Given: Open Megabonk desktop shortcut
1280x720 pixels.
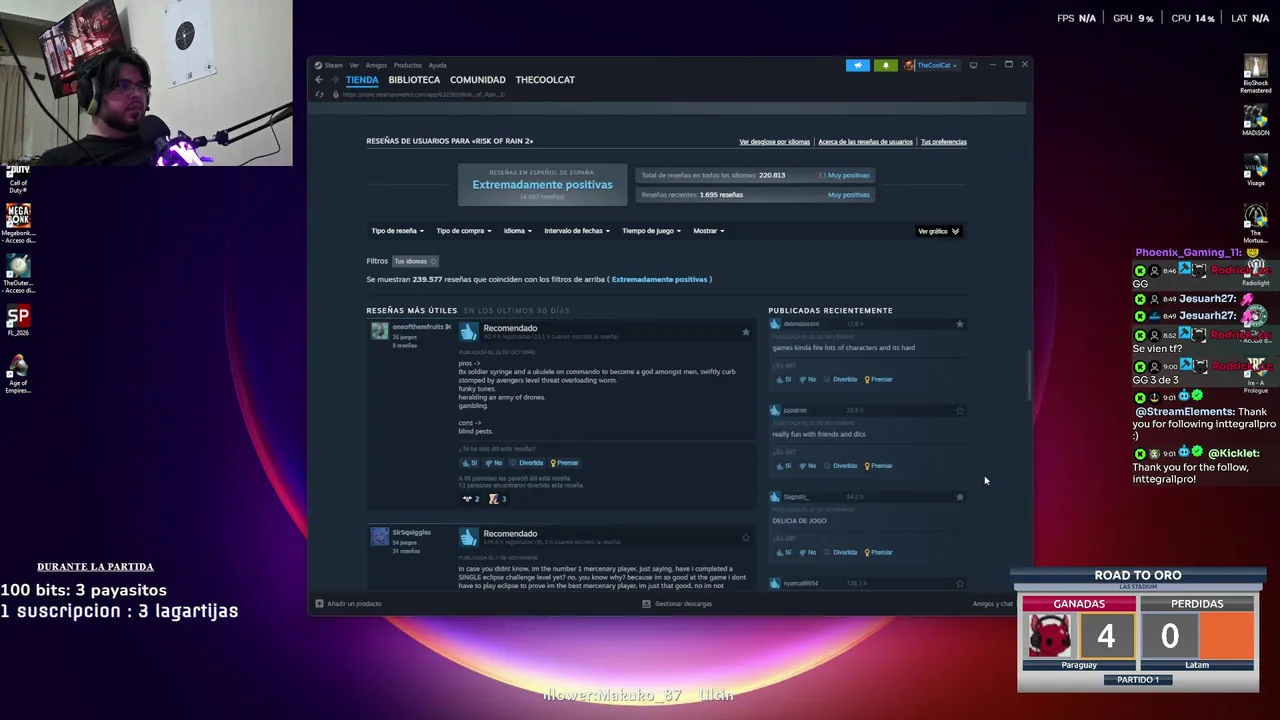Looking at the screenshot, I should point(18,223).
